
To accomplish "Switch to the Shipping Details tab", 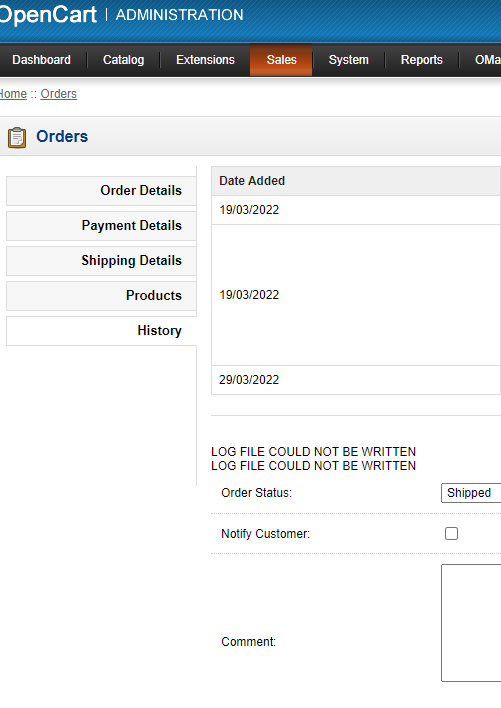I will tap(101, 261).
